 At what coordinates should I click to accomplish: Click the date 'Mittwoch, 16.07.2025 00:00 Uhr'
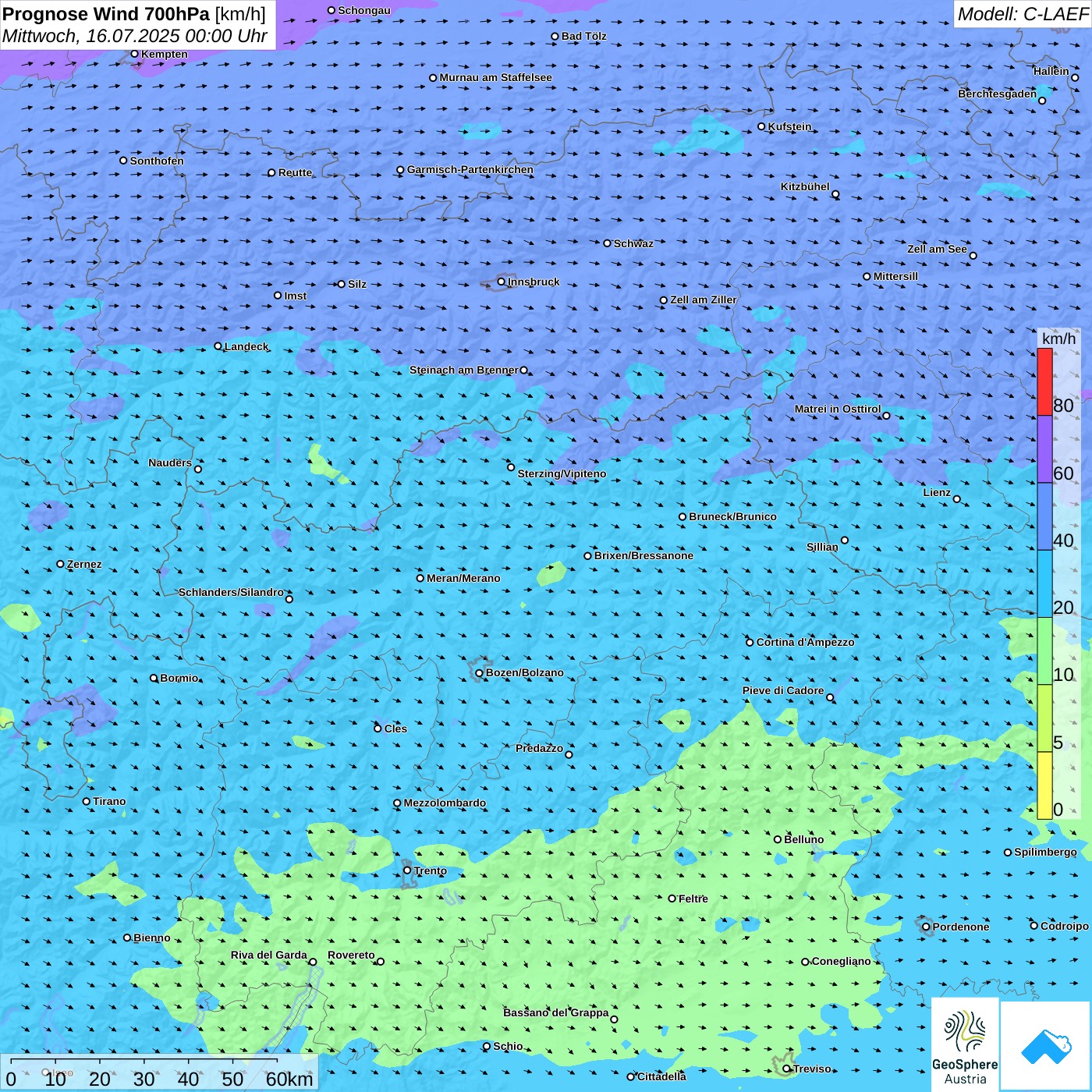click(x=135, y=36)
